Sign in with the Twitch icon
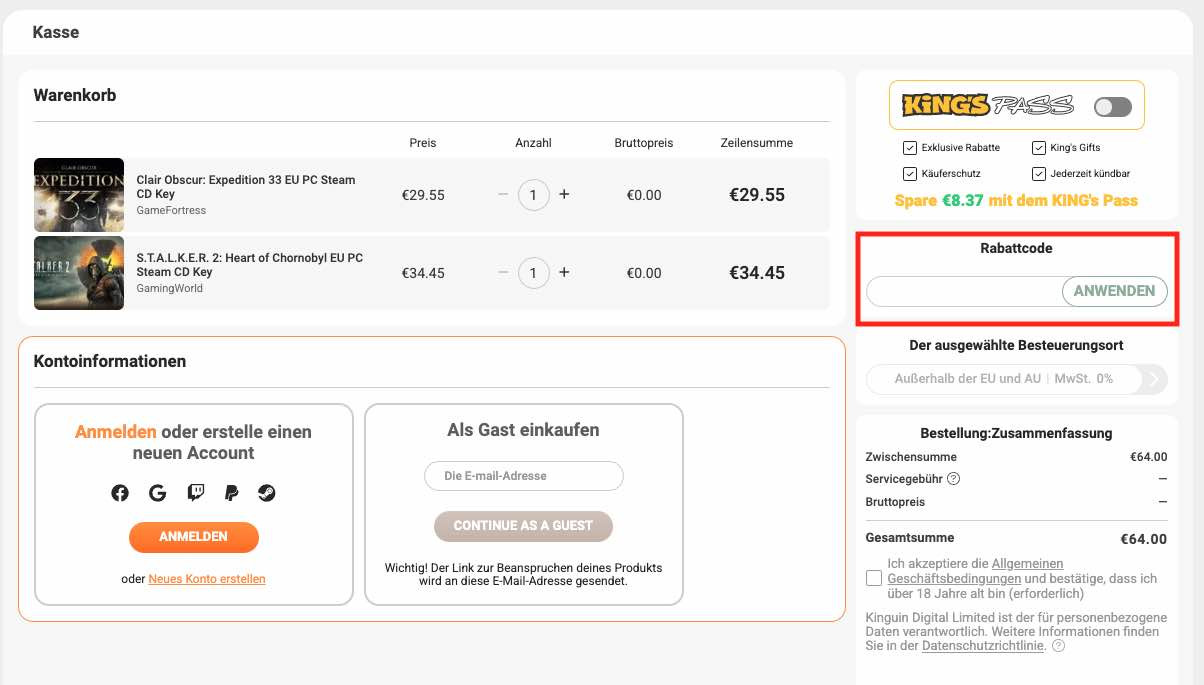1204x685 pixels. [x=195, y=493]
